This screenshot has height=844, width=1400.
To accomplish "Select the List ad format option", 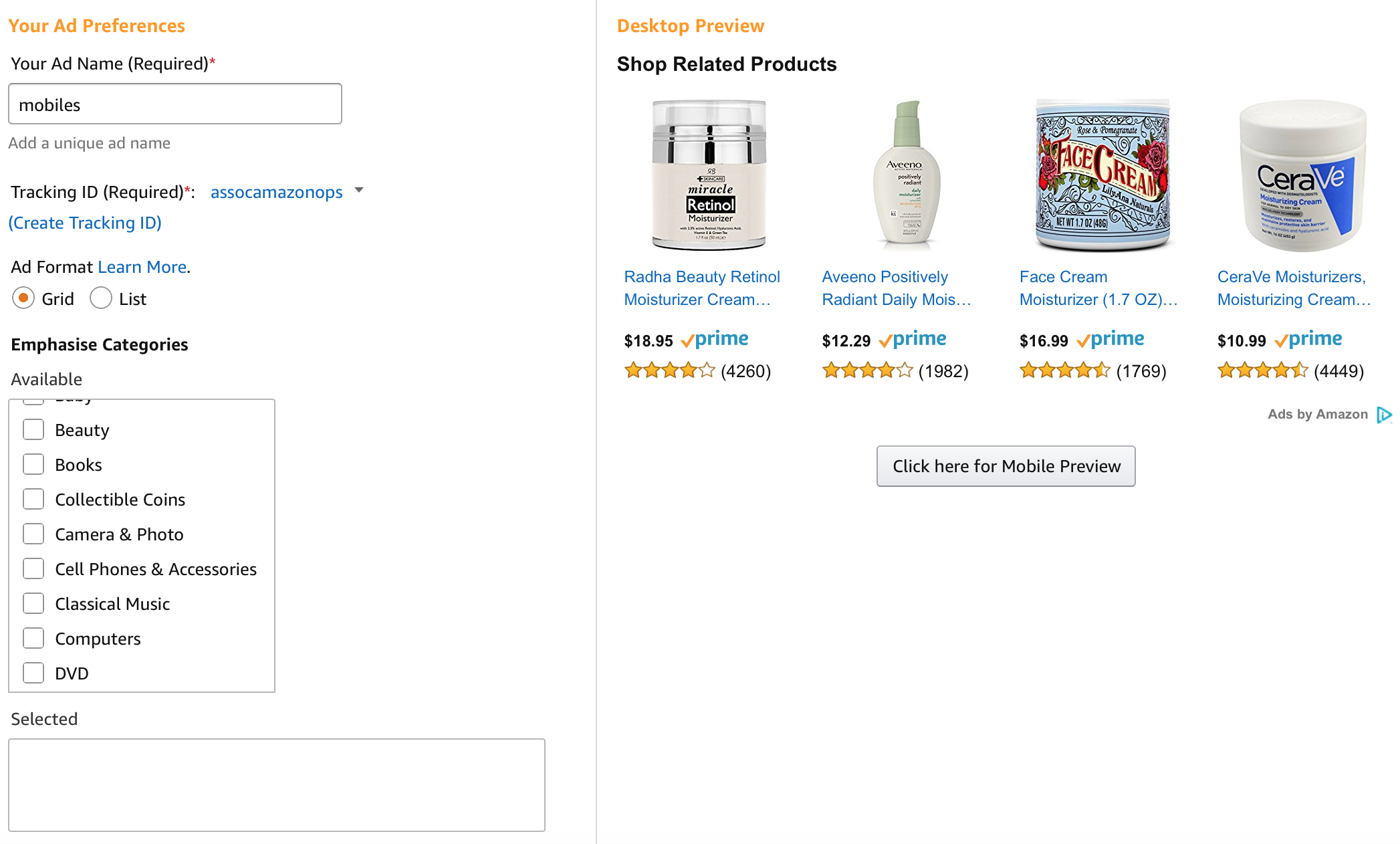I will 101,298.
